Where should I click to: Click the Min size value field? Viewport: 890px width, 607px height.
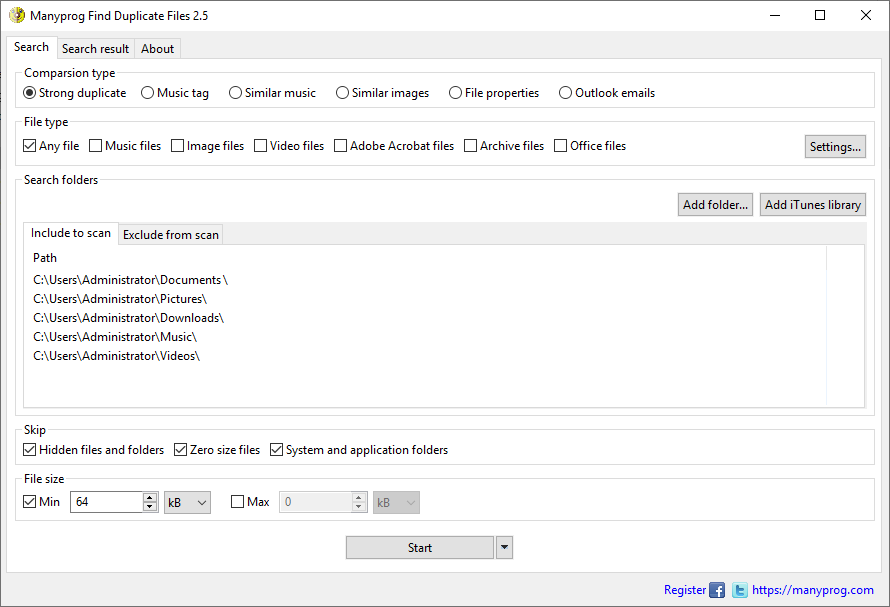106,502
